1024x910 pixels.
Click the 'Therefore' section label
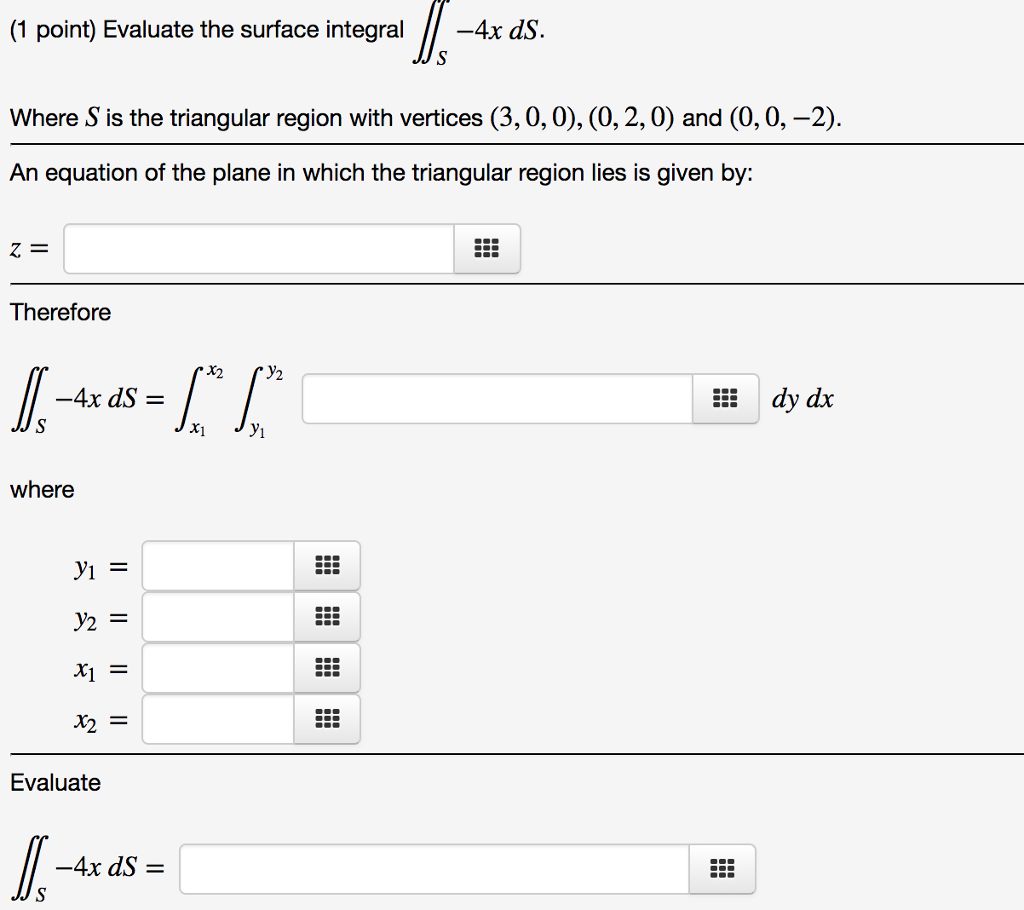60,312
